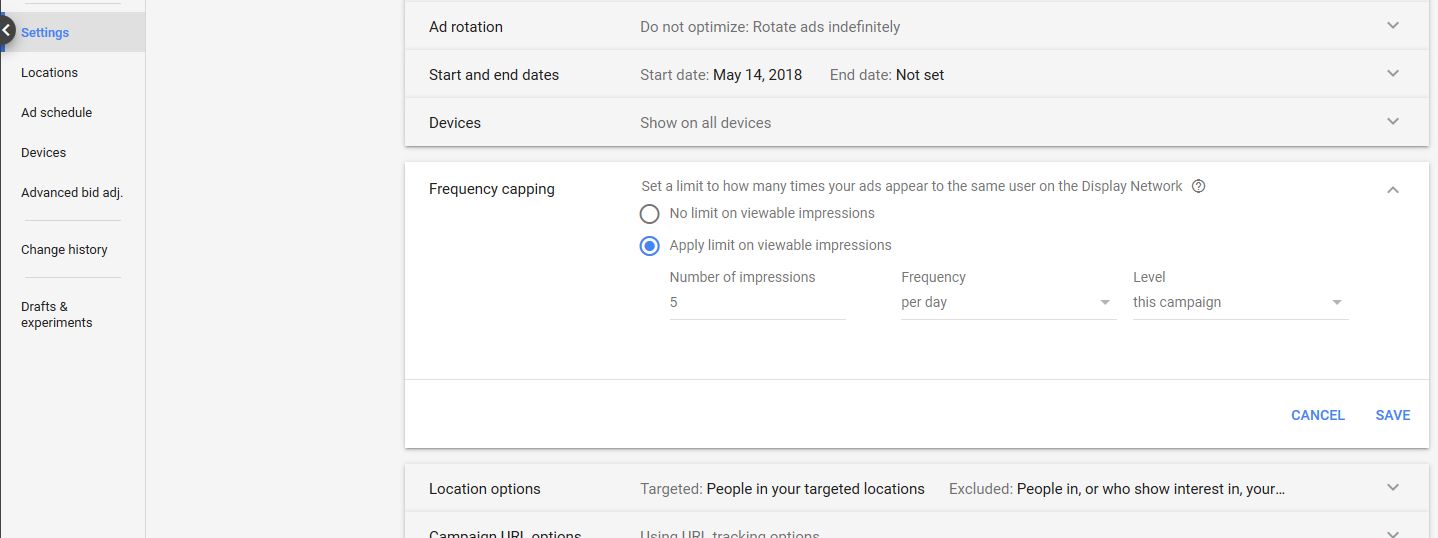Expand the Start and end dates section
This screenshot has width=1438, height=538.
coord(1393,74)
